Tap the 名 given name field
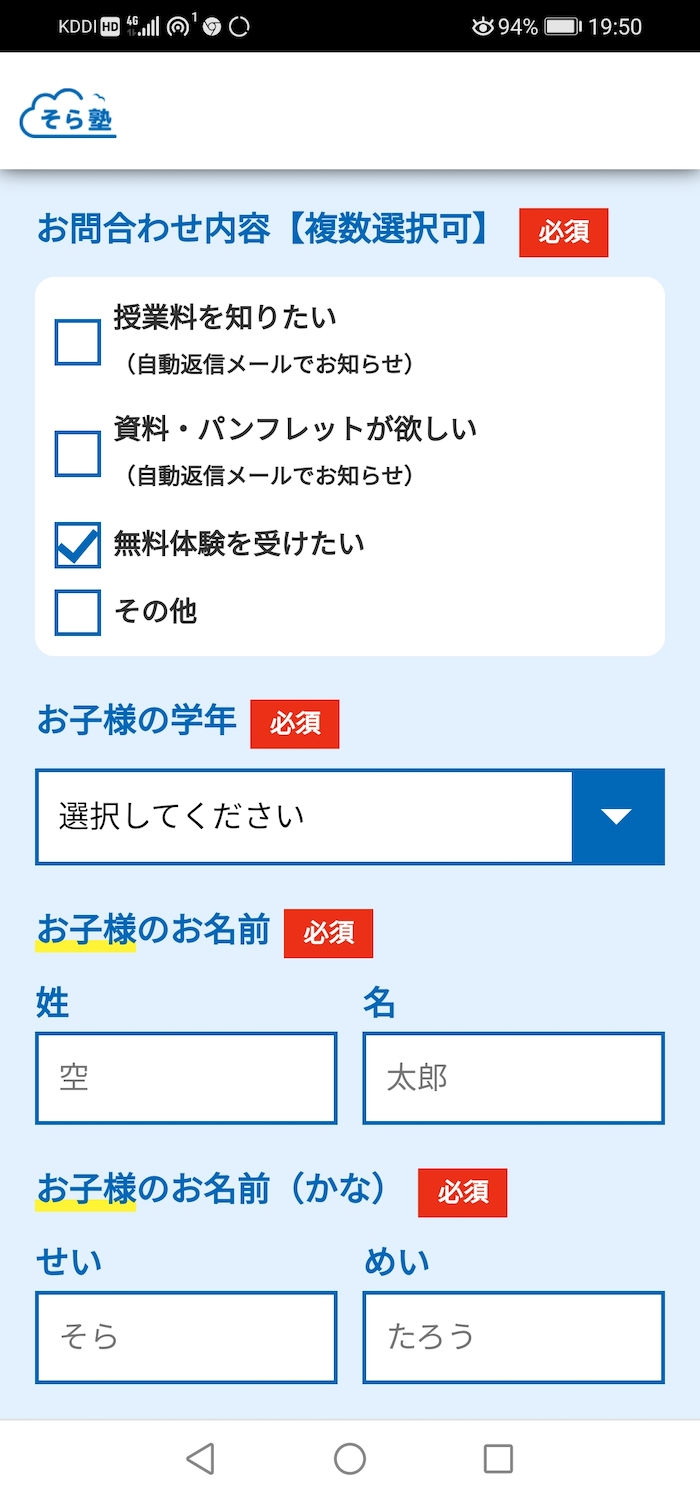700x1499 pixels. [513, 1078]
